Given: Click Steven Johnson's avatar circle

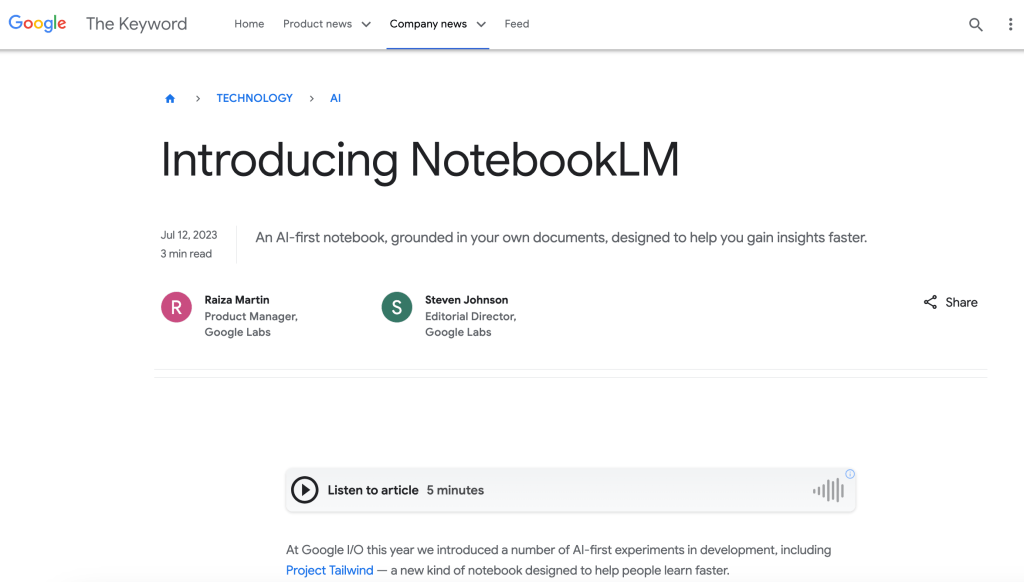Looking at the screenshot, I should 396,307.
